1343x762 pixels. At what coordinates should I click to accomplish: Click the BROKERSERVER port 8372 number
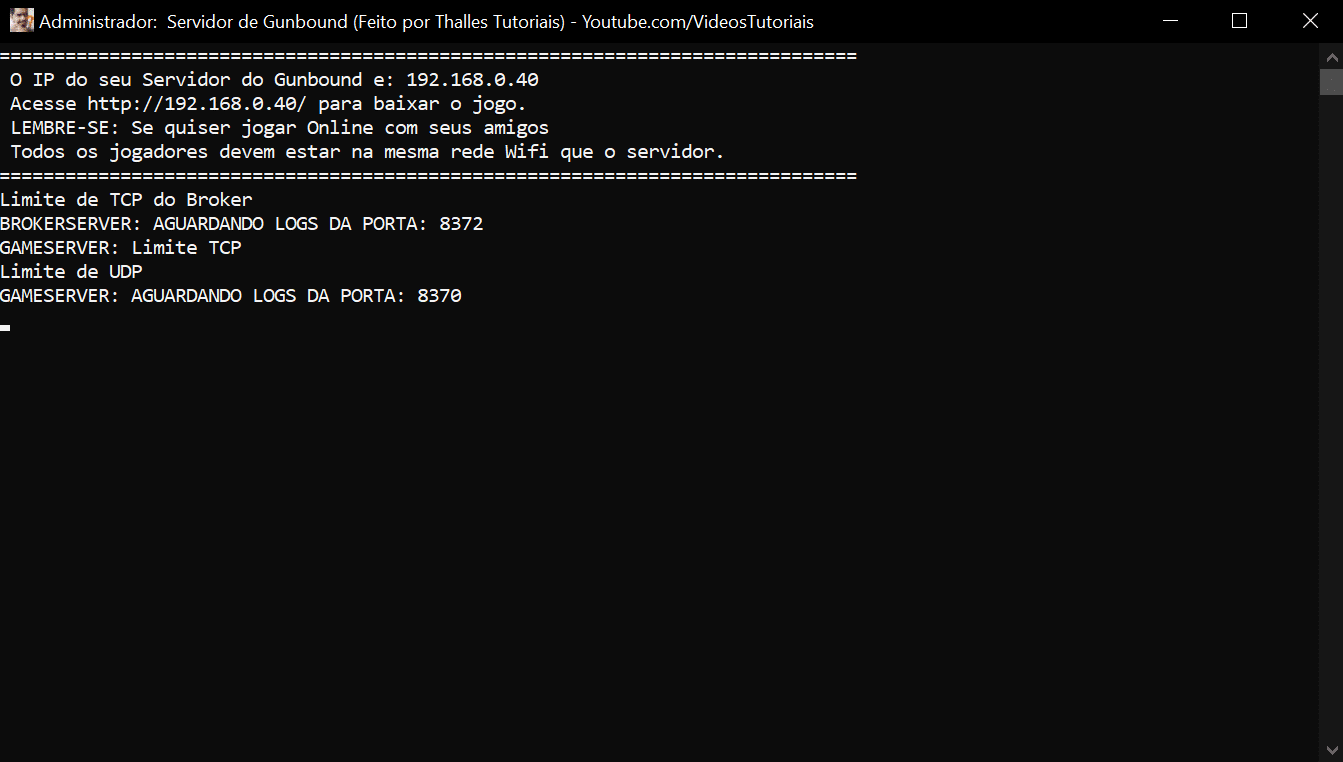pyautogui.click(x=461, y=224)
